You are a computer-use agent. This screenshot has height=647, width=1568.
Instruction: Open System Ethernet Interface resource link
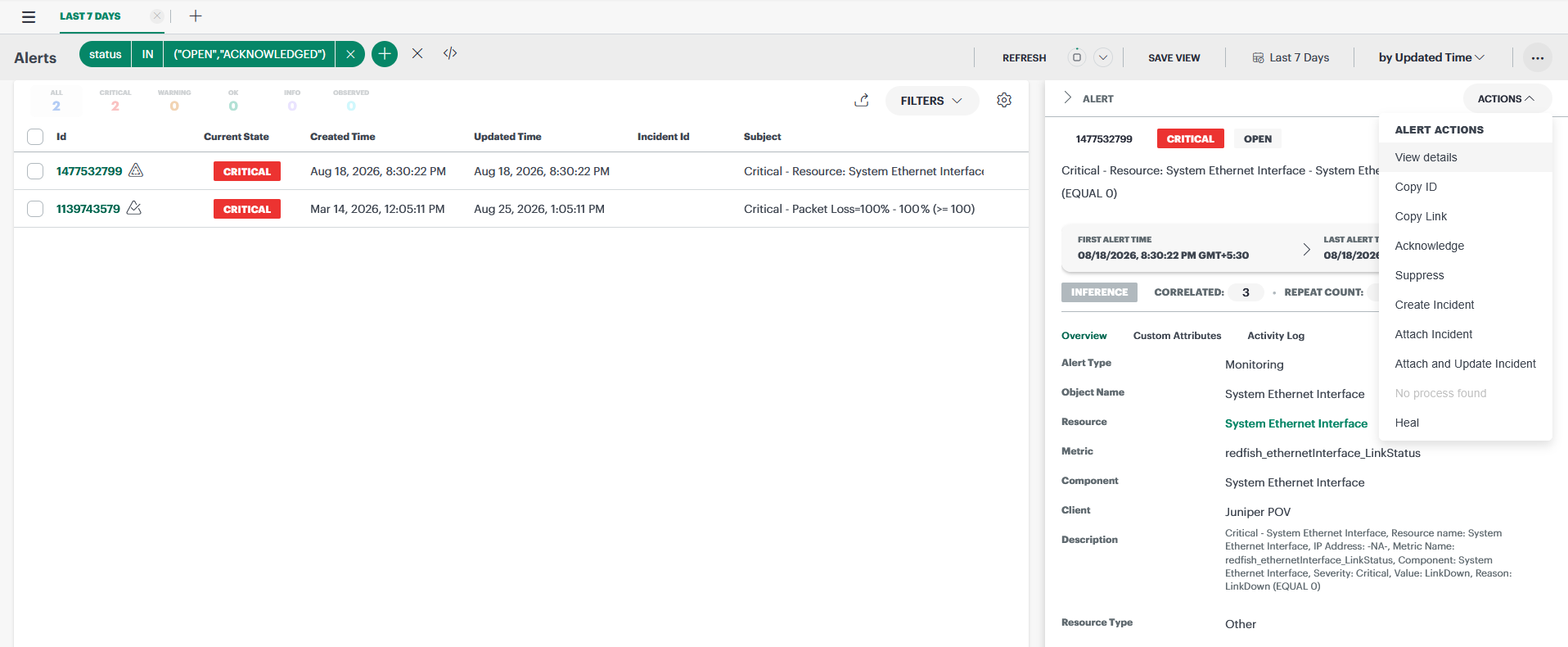click(1295, 423)
